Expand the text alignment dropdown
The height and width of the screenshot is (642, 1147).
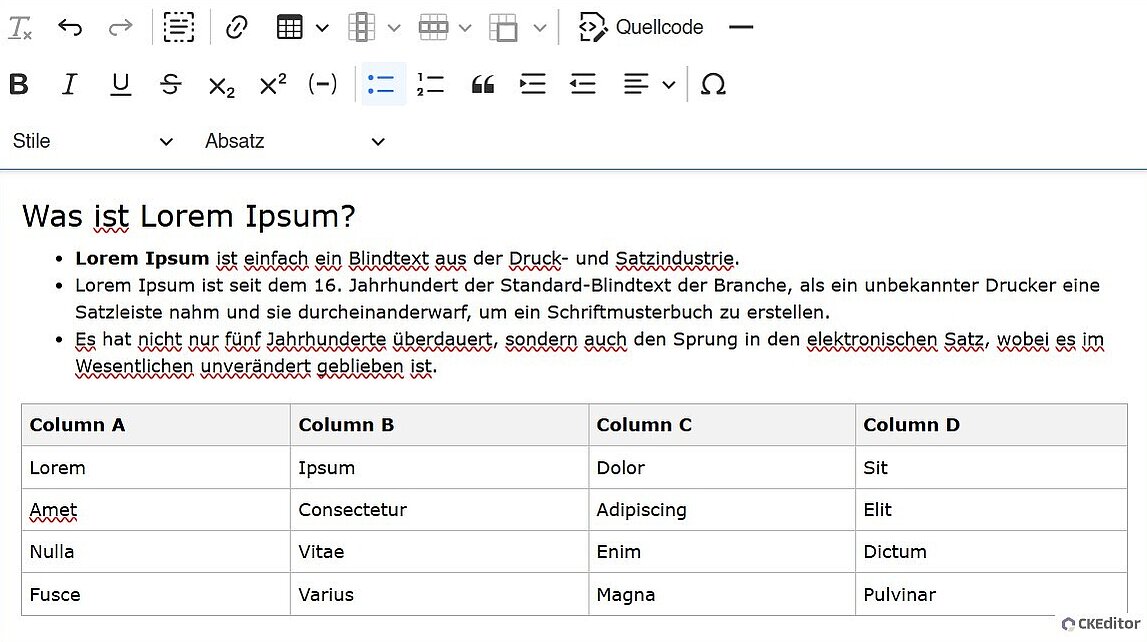669,84
